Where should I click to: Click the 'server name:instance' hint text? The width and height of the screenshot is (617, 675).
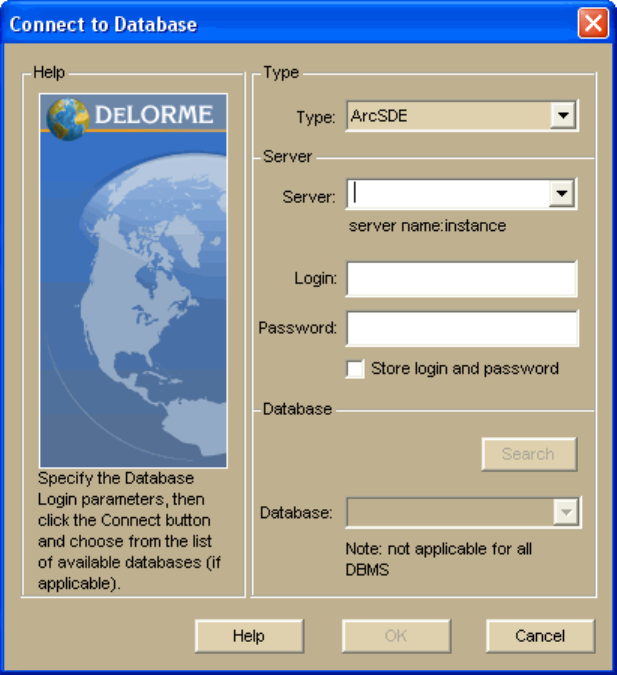pos(427,226)
